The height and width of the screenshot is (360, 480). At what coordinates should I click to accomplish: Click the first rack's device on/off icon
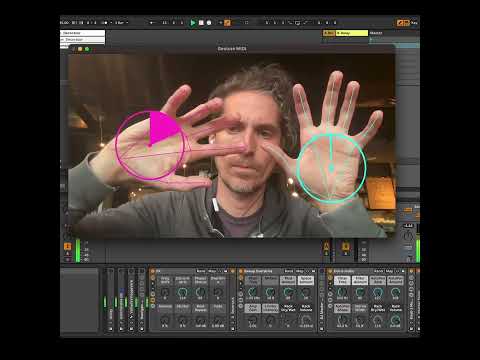[x=153, y=271]
